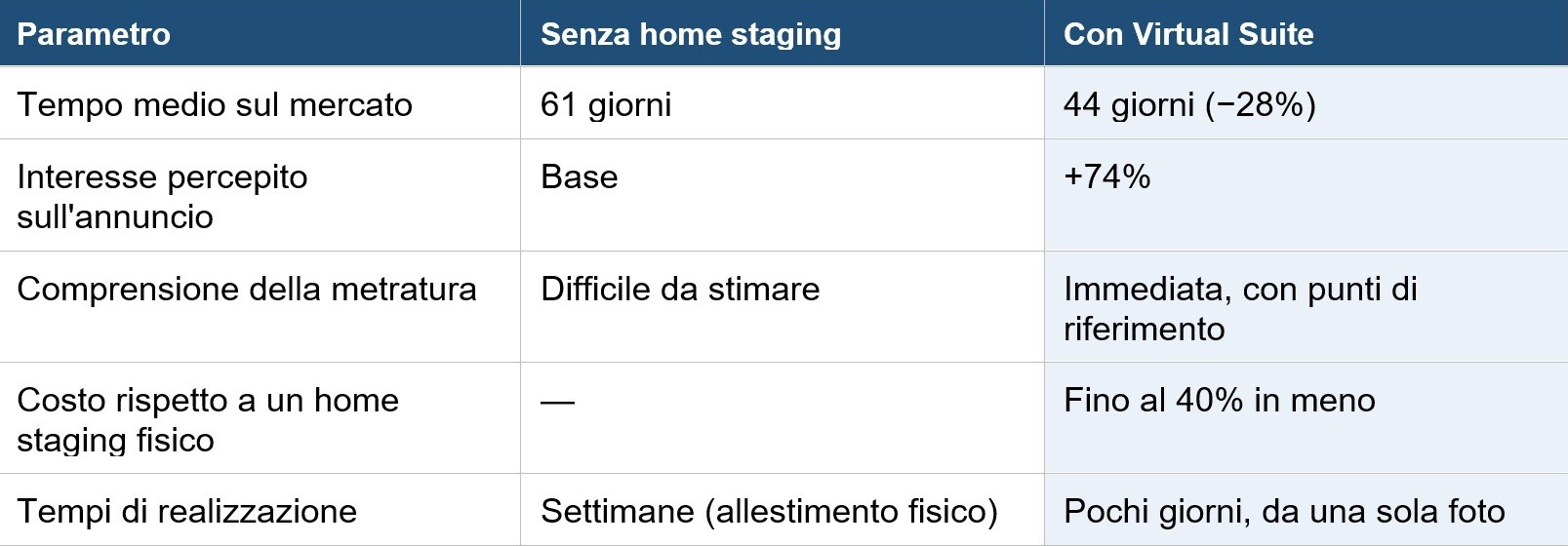Click the word giorni after 61
This screenshot has height=546, width=1568.
[630, 105]
